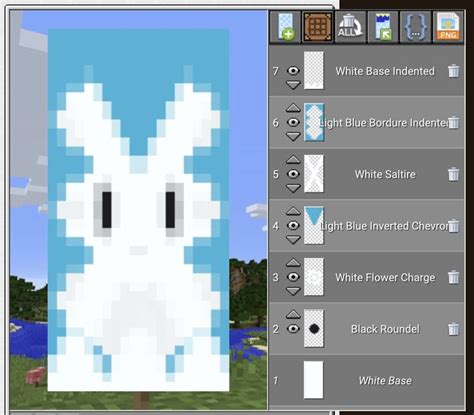Open the code braces command icon

click(415, 27)
